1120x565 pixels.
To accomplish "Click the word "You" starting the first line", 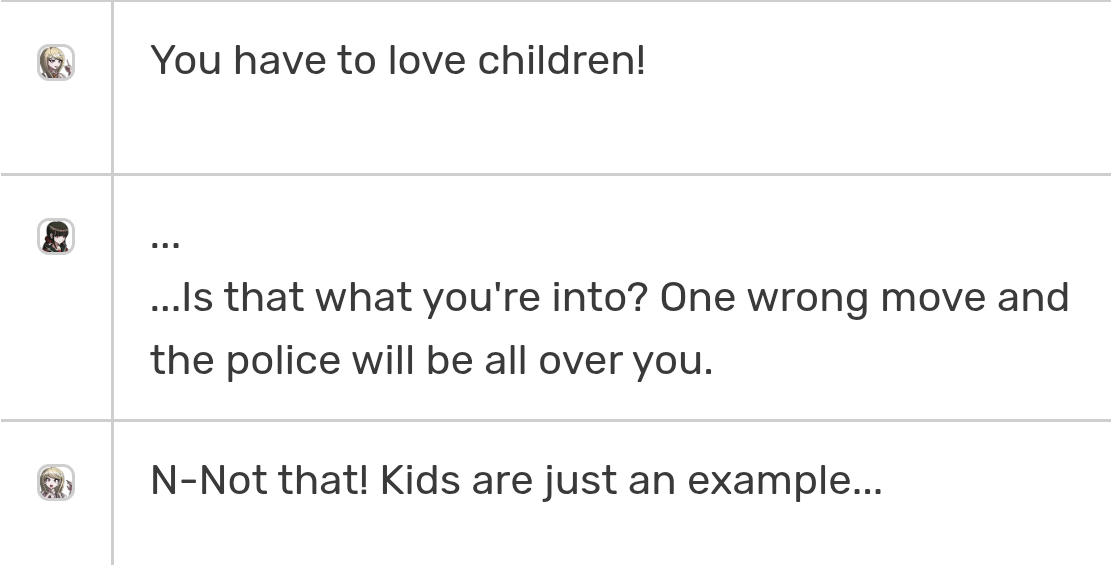I will click(x=186, y=60).
